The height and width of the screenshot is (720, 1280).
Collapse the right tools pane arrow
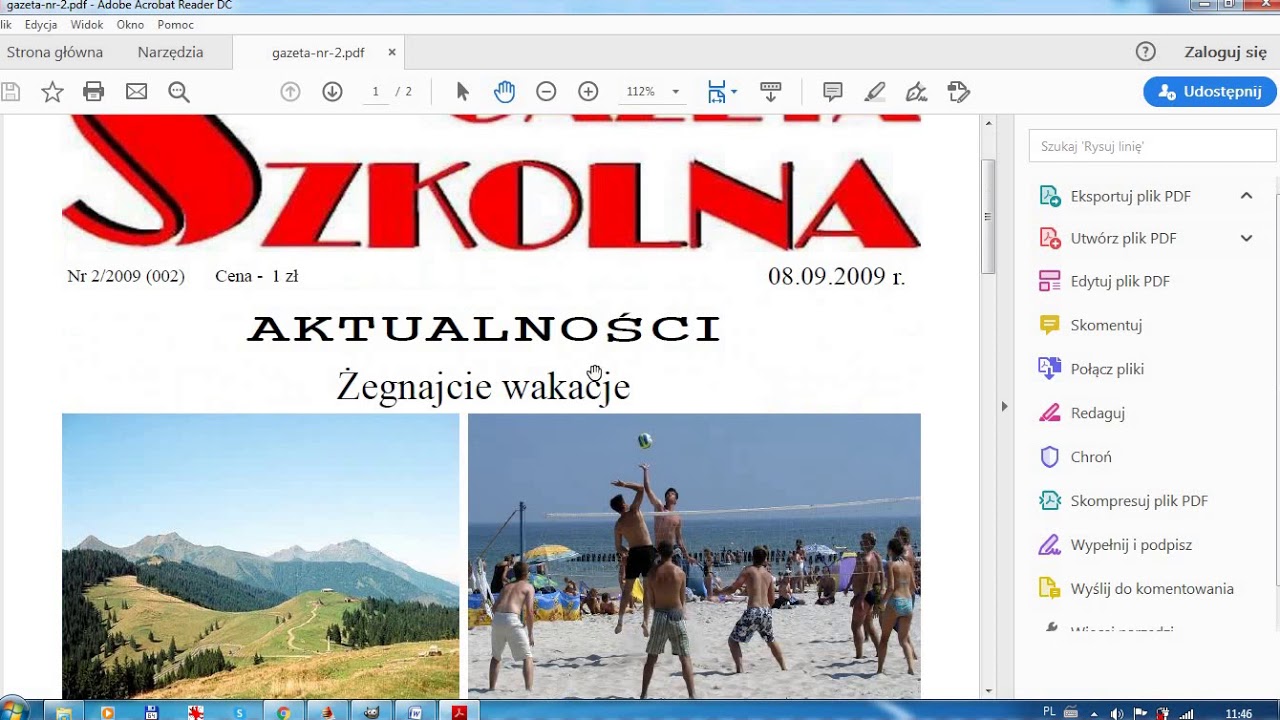pyautogui.click(x=1004, y=406)
